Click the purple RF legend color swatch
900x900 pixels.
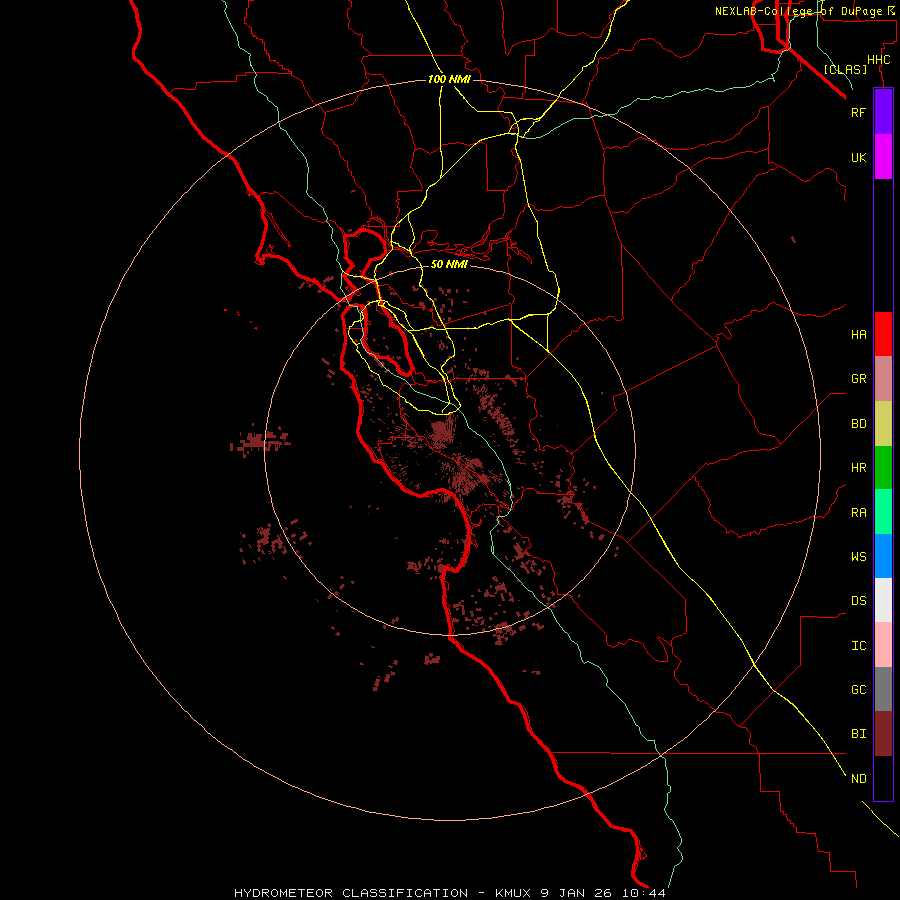pyautogui.click(x=883, y=112)
